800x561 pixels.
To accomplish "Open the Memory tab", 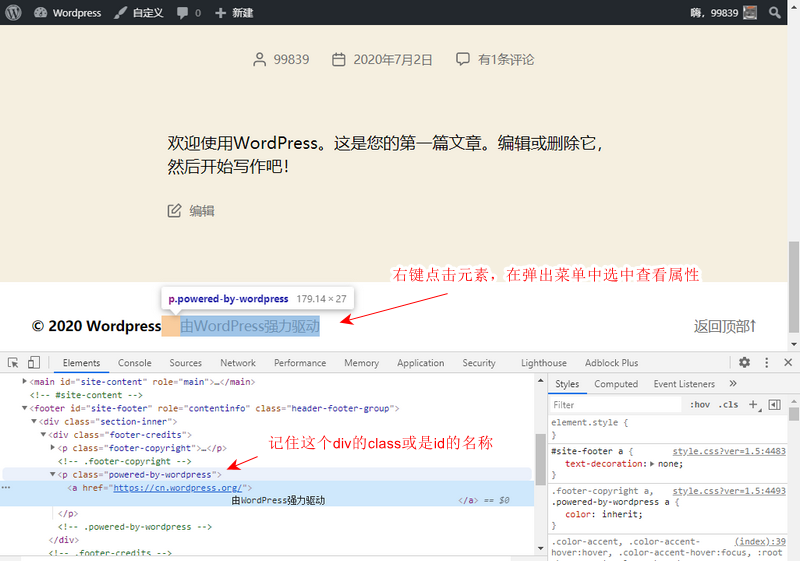I will (x=361, y=363).
